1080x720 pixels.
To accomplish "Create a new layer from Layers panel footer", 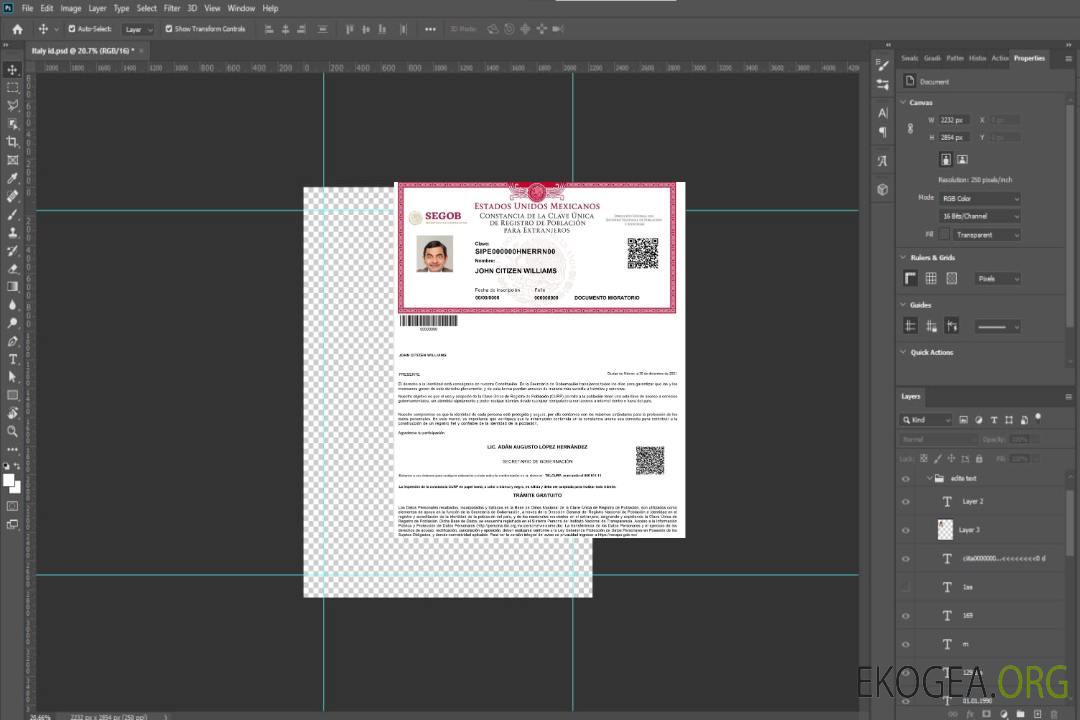I will [1037, 714].
